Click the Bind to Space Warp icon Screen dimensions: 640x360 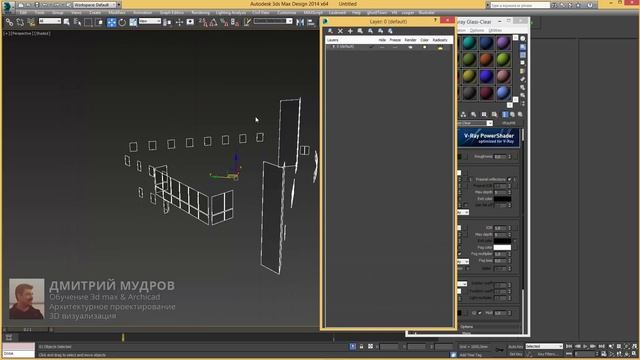(x=31, y=22)
